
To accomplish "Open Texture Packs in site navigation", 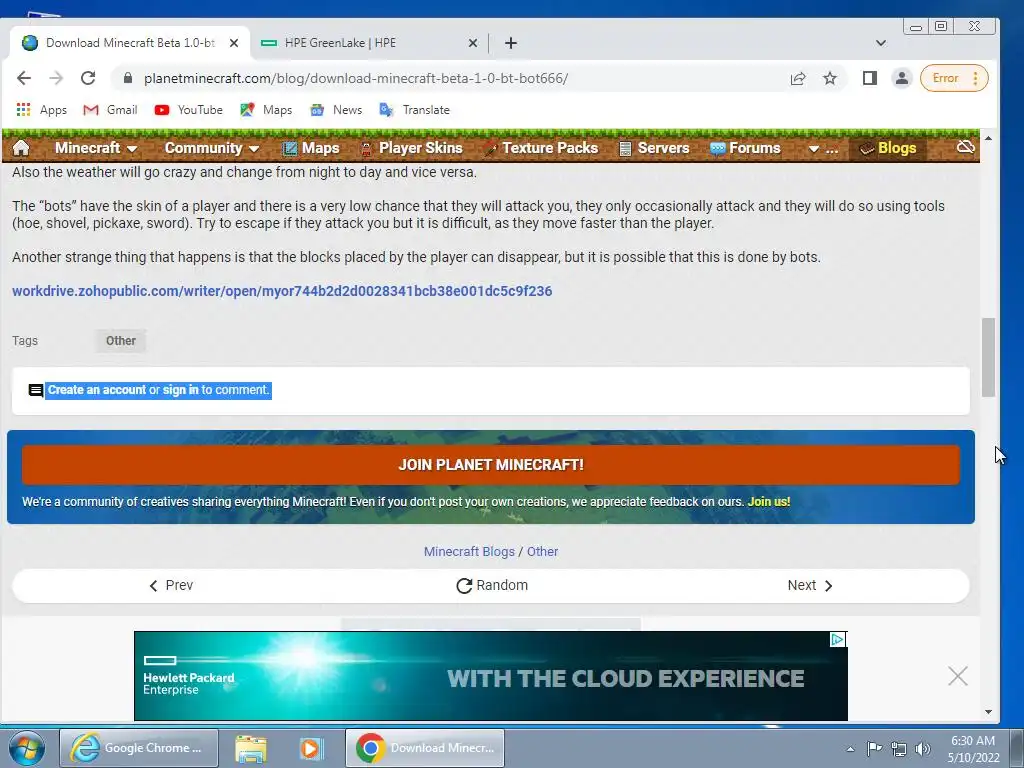I will coord(541,148).
